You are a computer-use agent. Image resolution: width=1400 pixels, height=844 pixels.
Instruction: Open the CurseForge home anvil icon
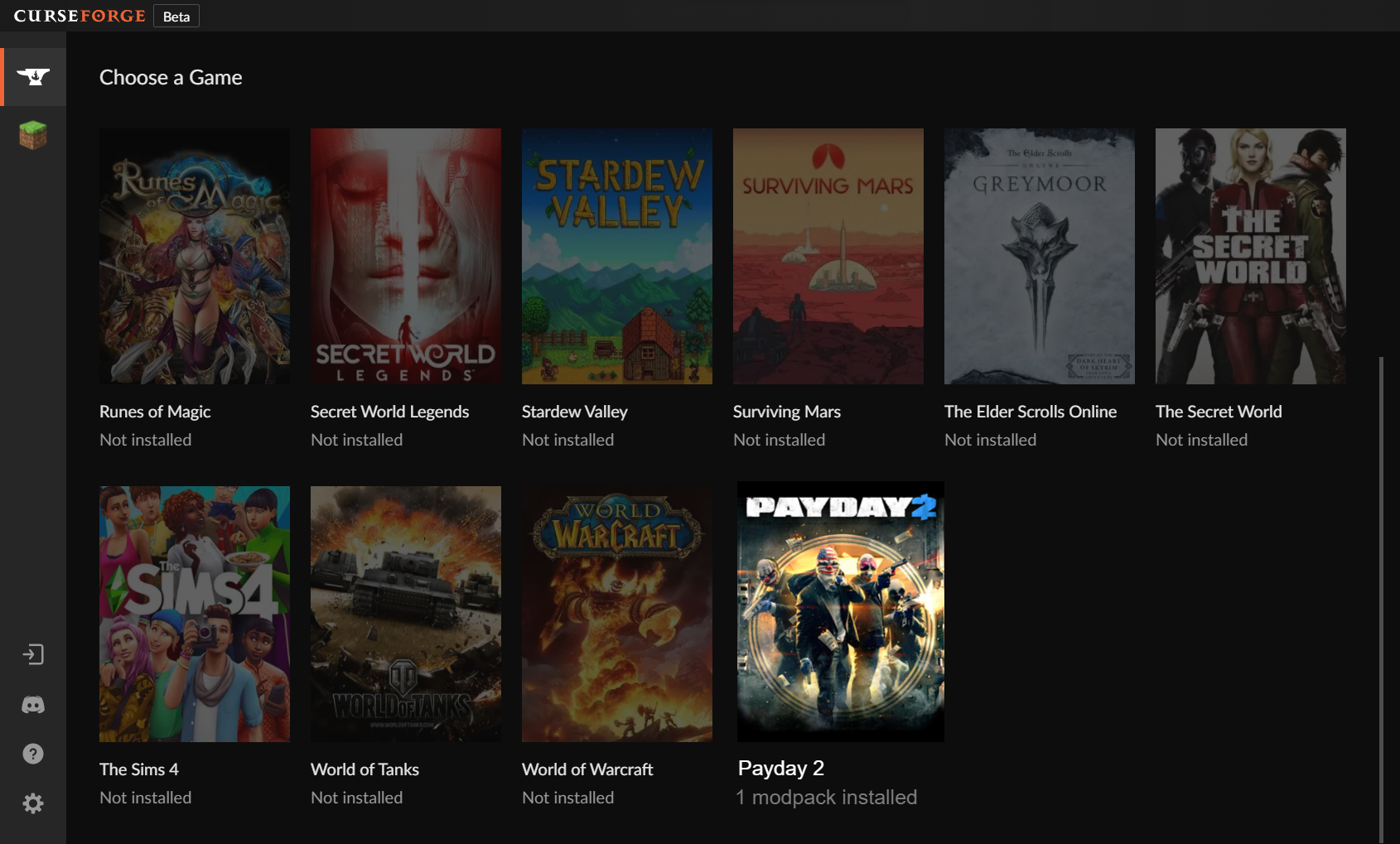pos(33,77)
